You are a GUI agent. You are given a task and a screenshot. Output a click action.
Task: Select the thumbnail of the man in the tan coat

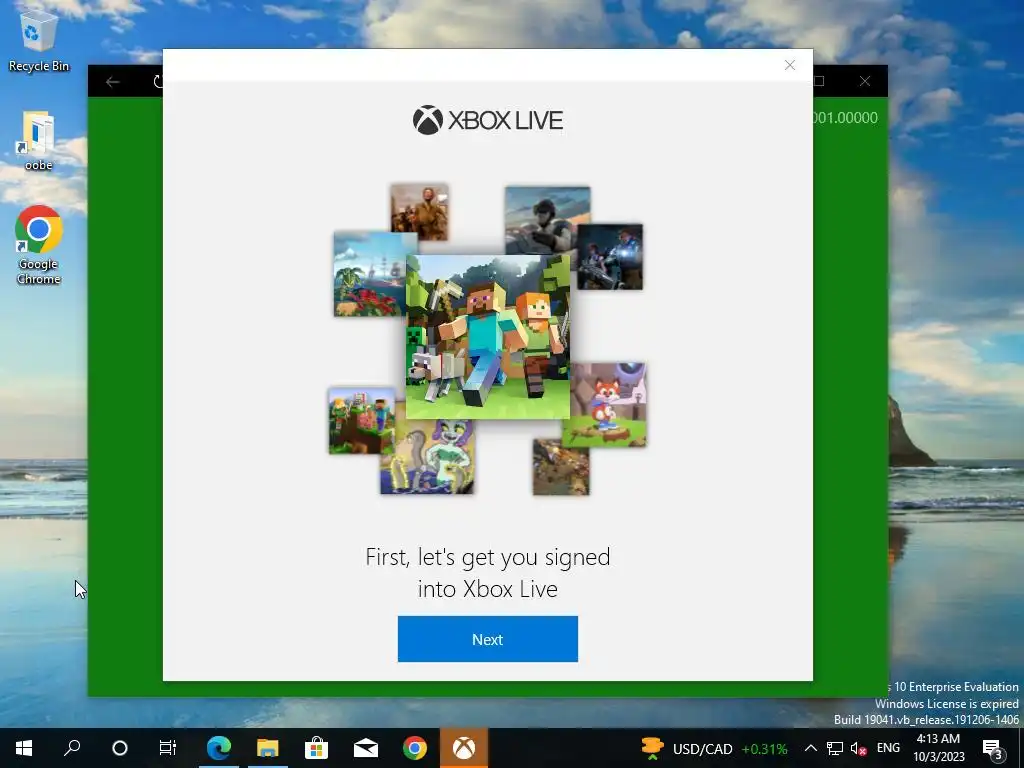click(x=419, y=212)
